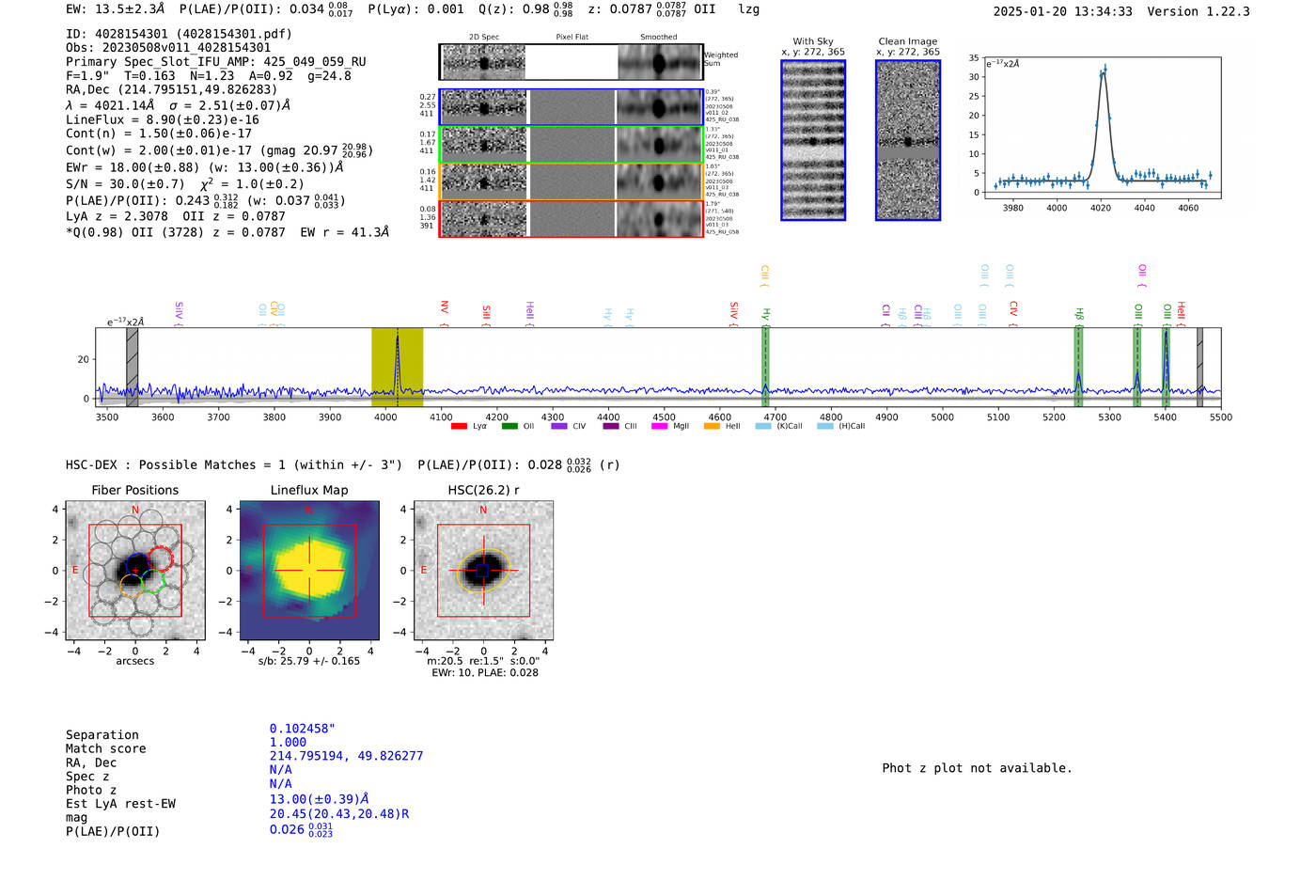Click the '13.00(±0.39)Å' Est LyA rest-EW value
Viewport: 1316px width, 896px height.
319,799
